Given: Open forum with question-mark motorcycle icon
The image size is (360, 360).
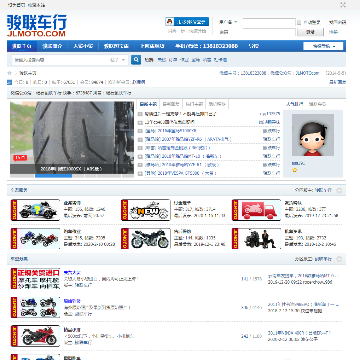Looking at the screenshot, I should coord(35,210).
